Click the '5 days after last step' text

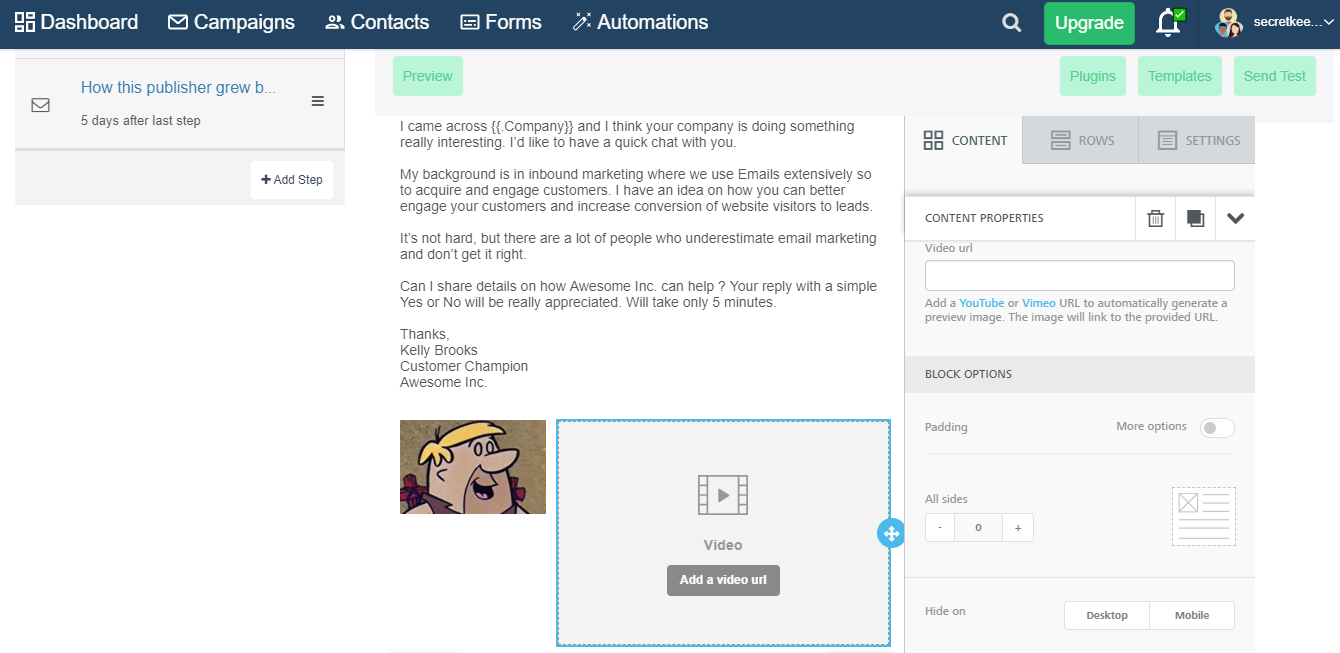tap(141, 121)
